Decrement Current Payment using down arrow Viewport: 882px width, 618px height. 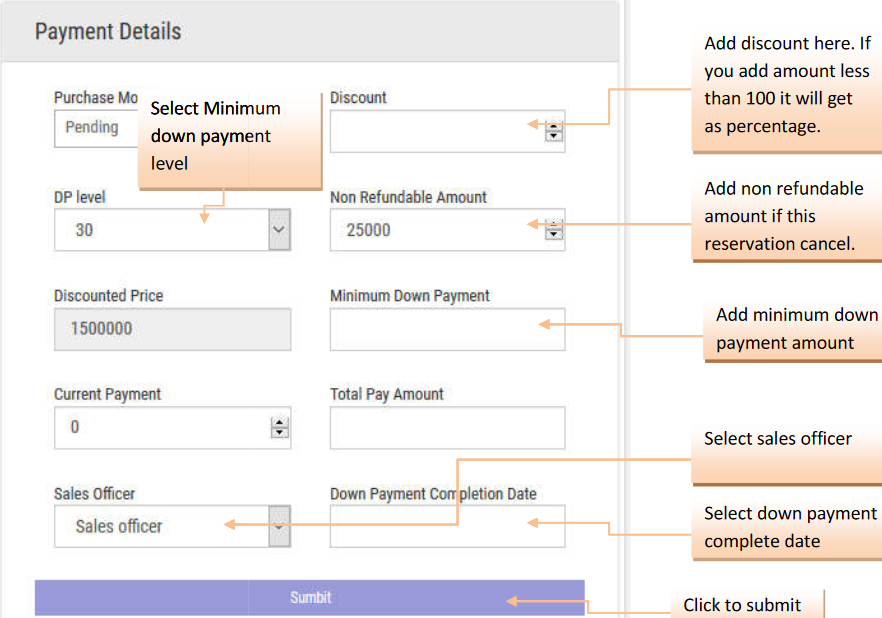[280, 432]
